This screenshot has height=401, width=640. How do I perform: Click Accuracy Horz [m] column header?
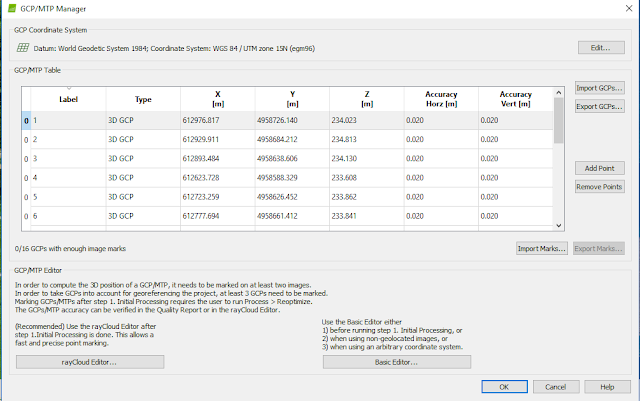click(x=441, y=99)
